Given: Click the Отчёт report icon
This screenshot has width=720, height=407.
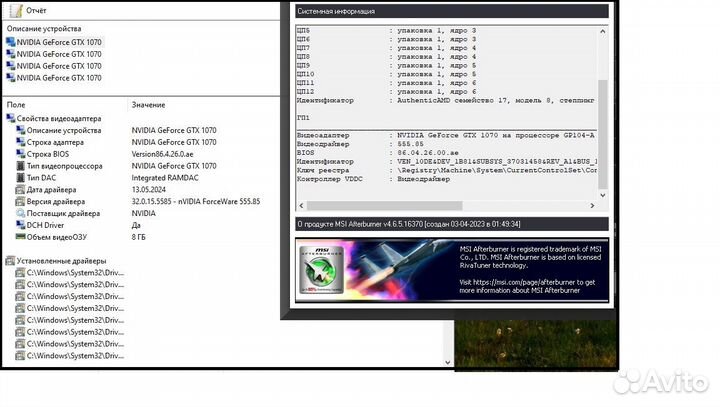Looking at the screenshot, I should click(x=16, y=11).
